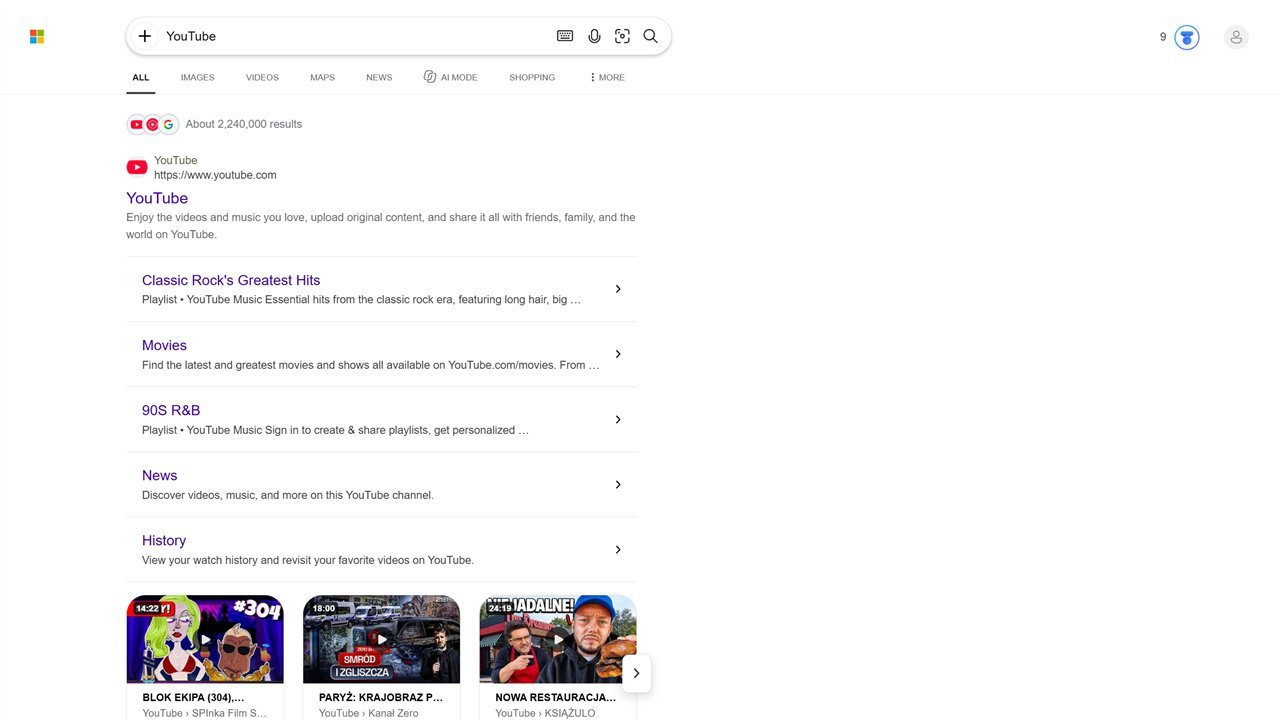This screenshot has height=720, width=1280.
Task: Open the YouTube main result title
Action: 157,198
